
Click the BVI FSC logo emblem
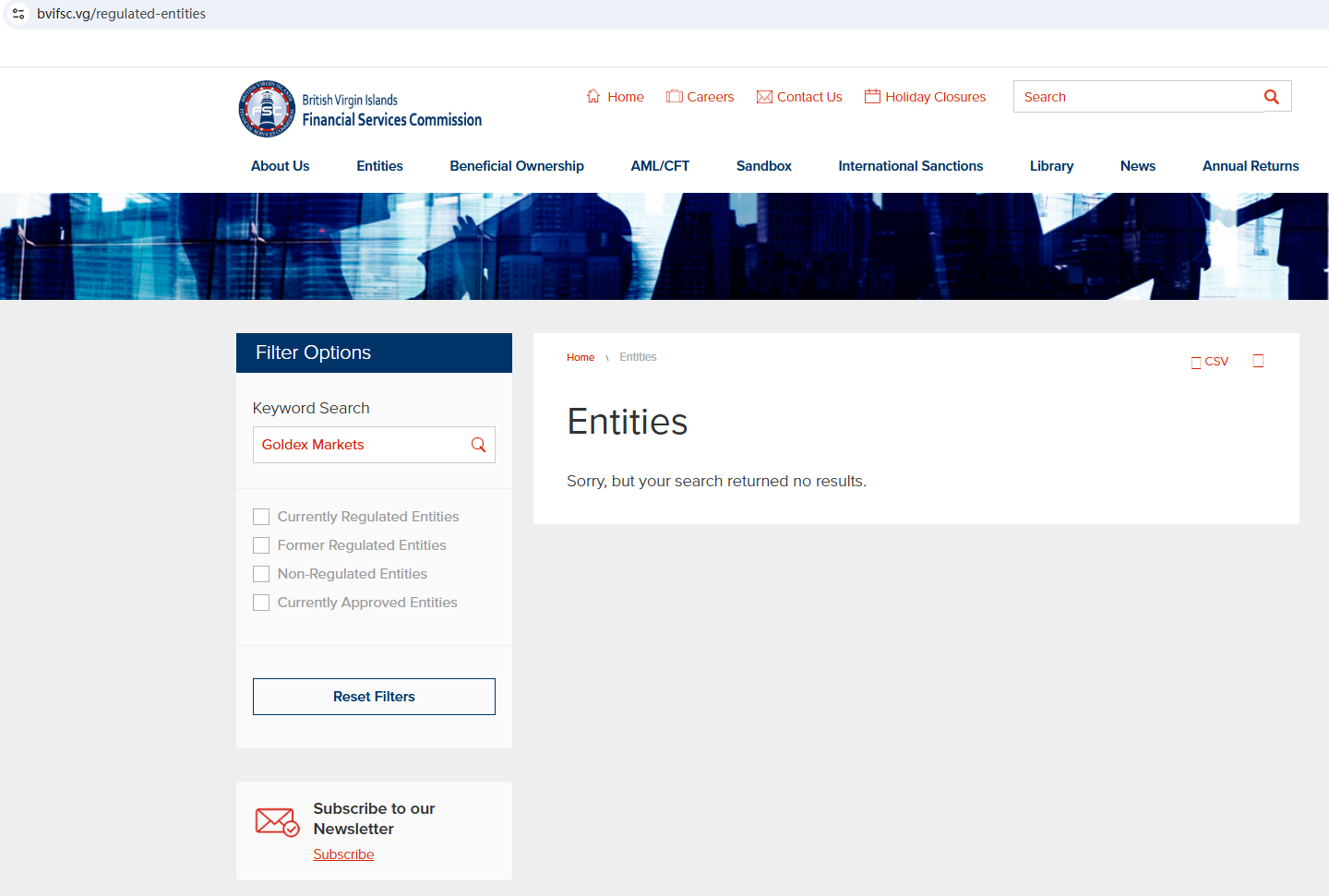click(267, 109)
